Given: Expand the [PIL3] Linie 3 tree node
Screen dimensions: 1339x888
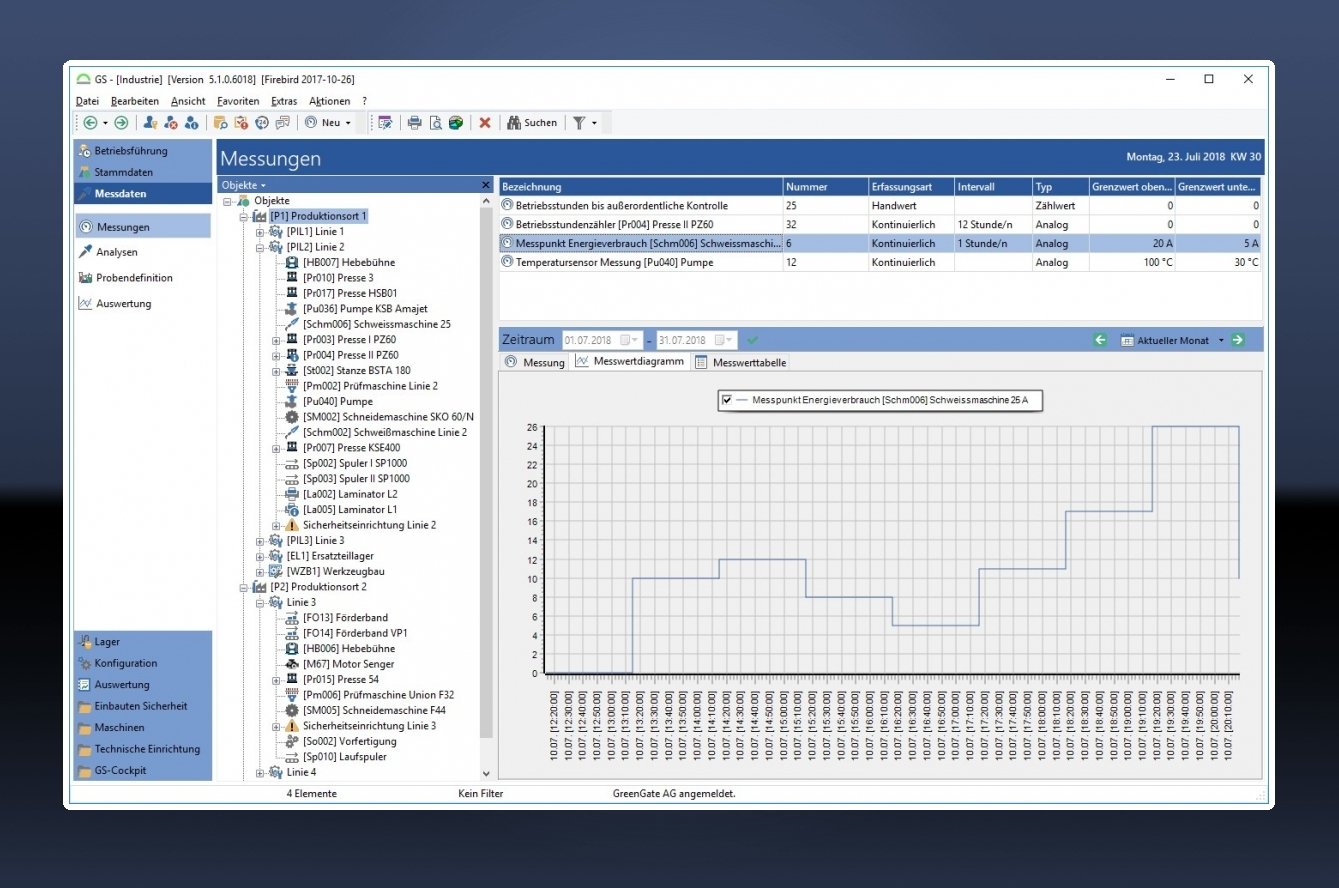Looking at the screenshot, I should tap(260, 541).
